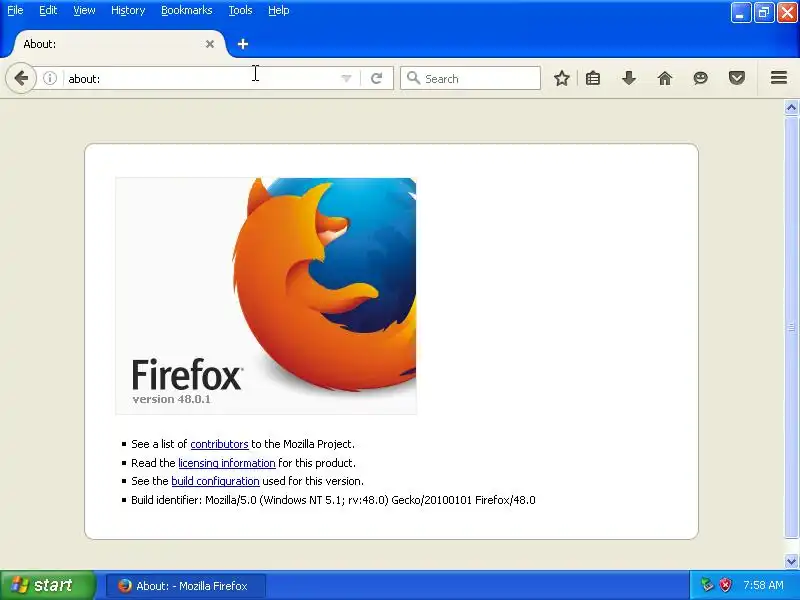Expand the address bar history dropdown
The height and width of the screenshot is (600, 800).
click(346, 79)
